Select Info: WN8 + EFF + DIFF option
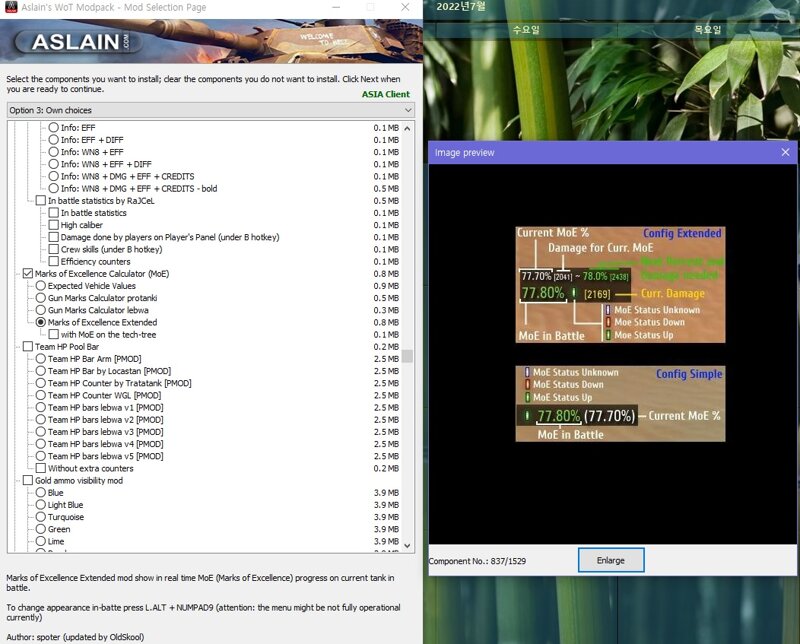The image size is (800, 644). tap(54, 164)
